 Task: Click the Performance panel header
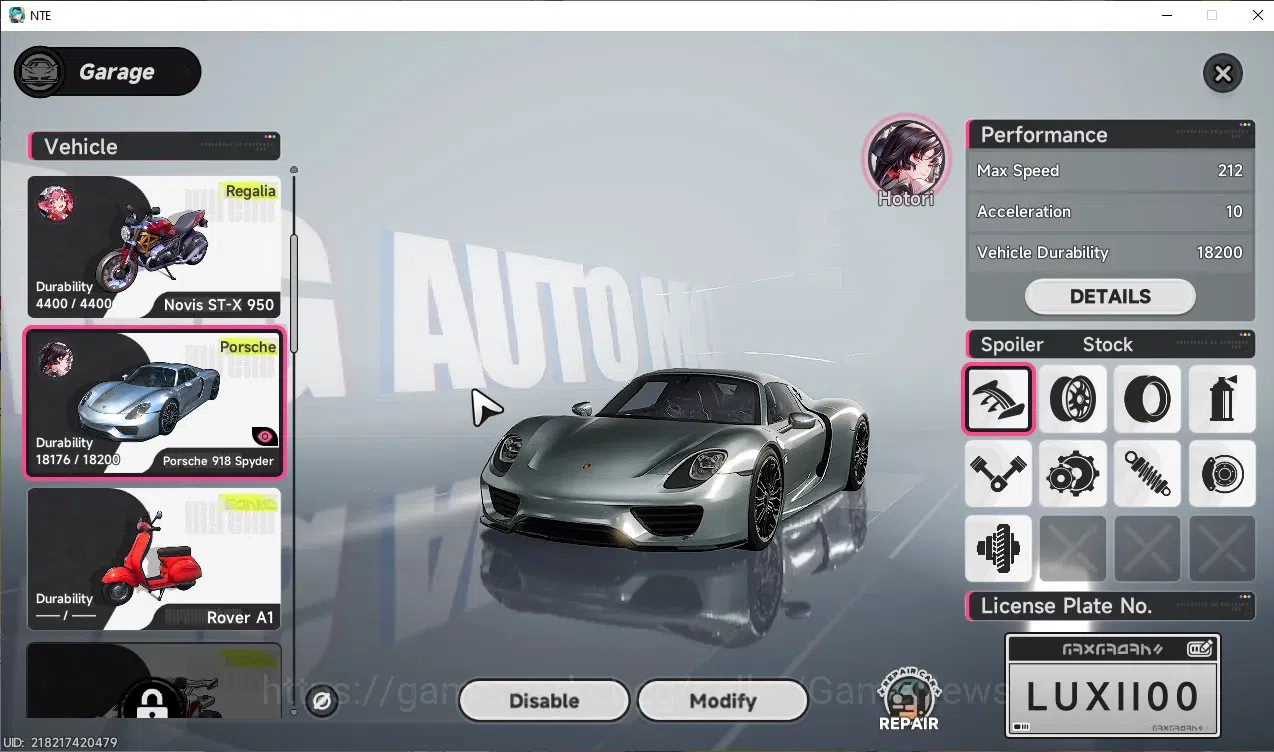pos(1110,135)
